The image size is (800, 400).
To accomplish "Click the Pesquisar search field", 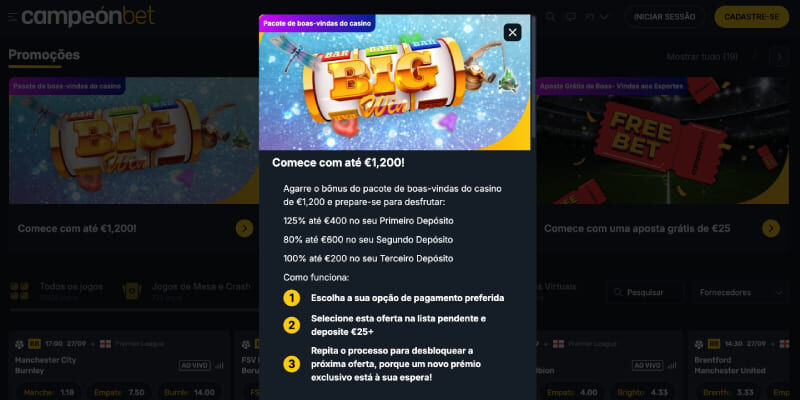I will pos(645,292).
